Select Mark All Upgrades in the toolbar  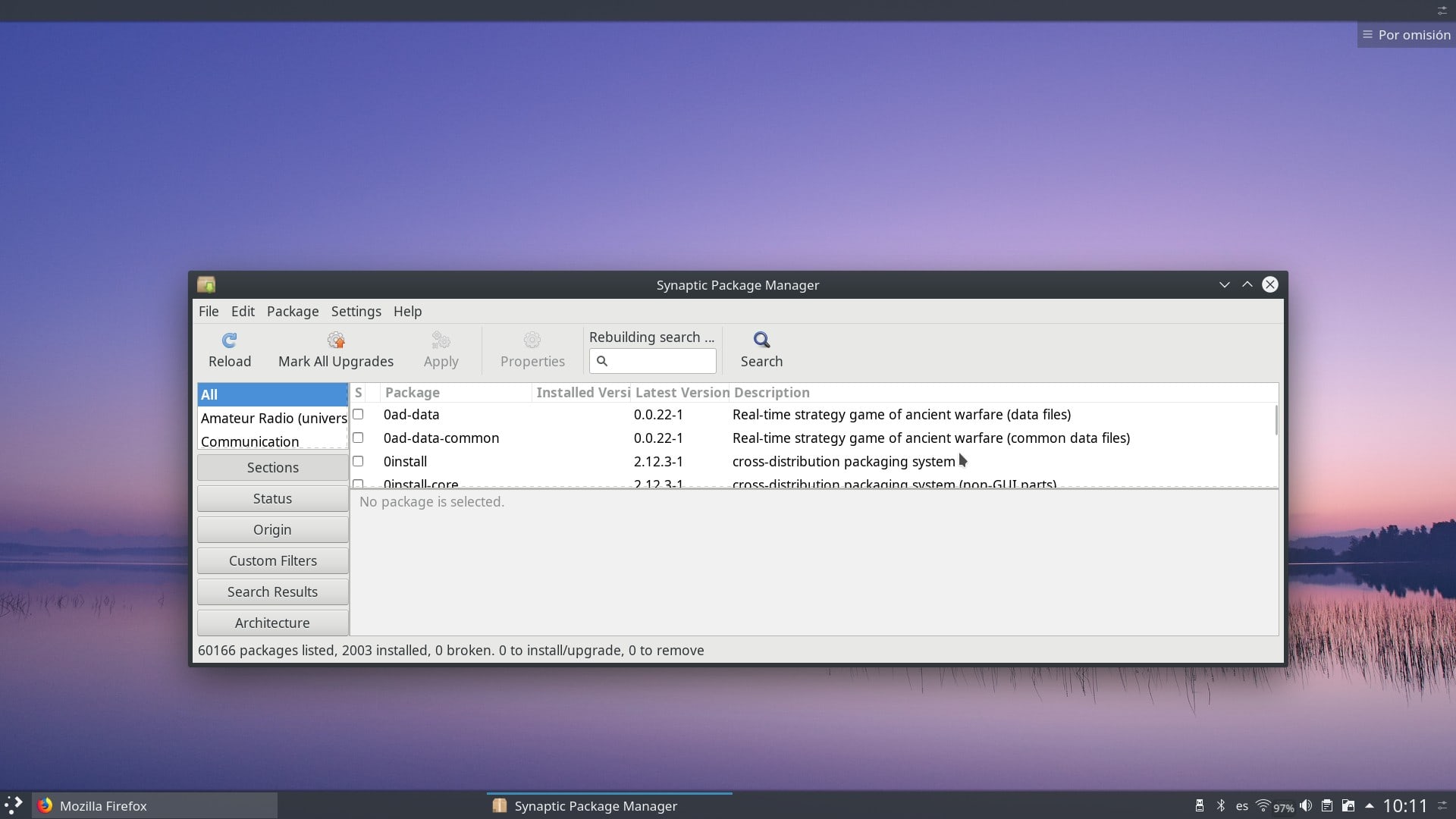coord(336,350)
